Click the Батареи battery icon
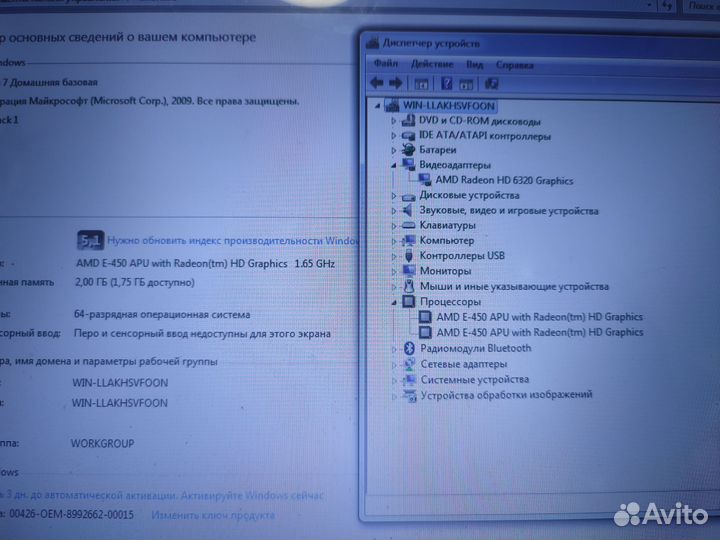720x540 pixels. [x=408, y=150]
